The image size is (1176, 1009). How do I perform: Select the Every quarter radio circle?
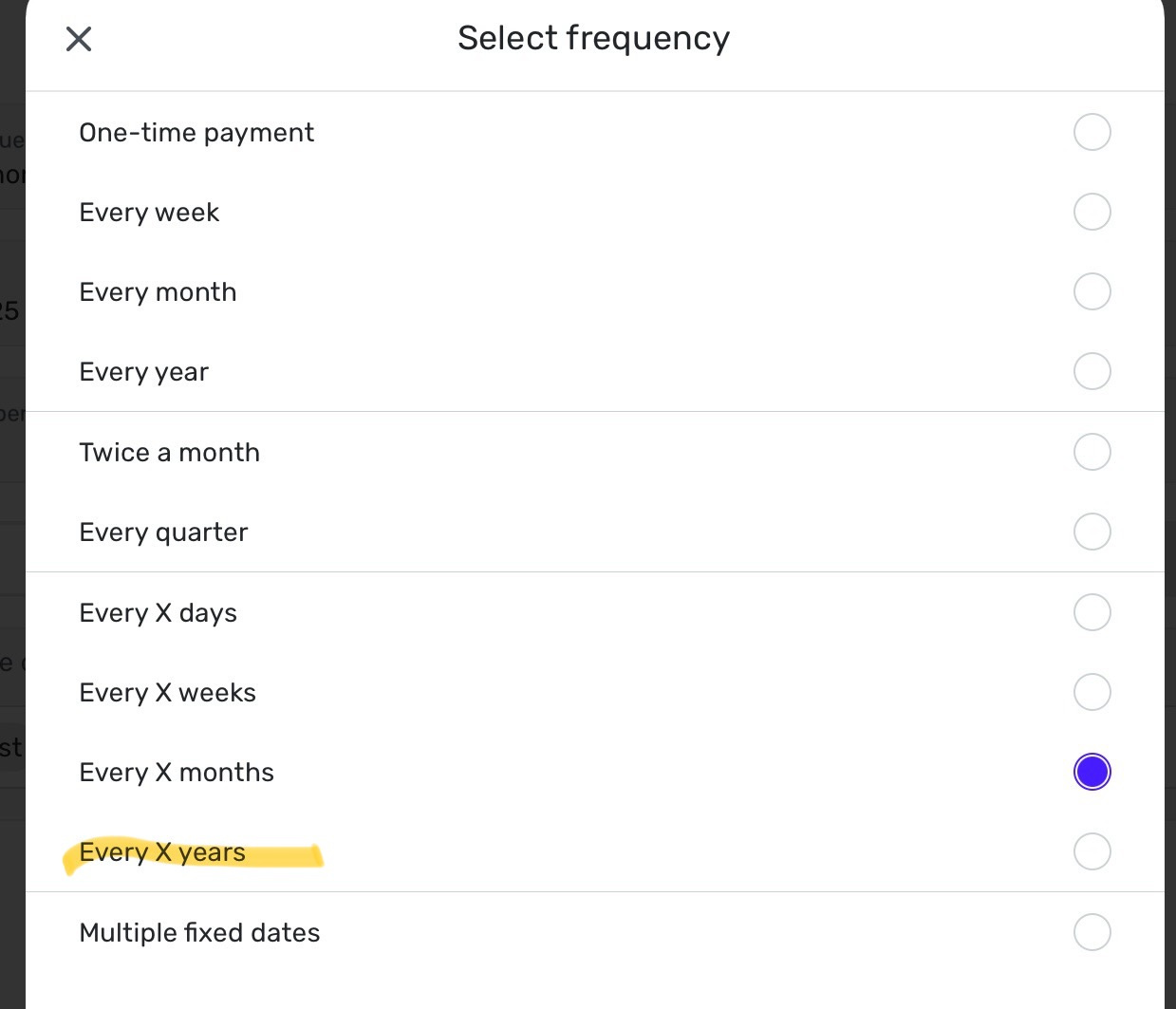click(1092, 532)
